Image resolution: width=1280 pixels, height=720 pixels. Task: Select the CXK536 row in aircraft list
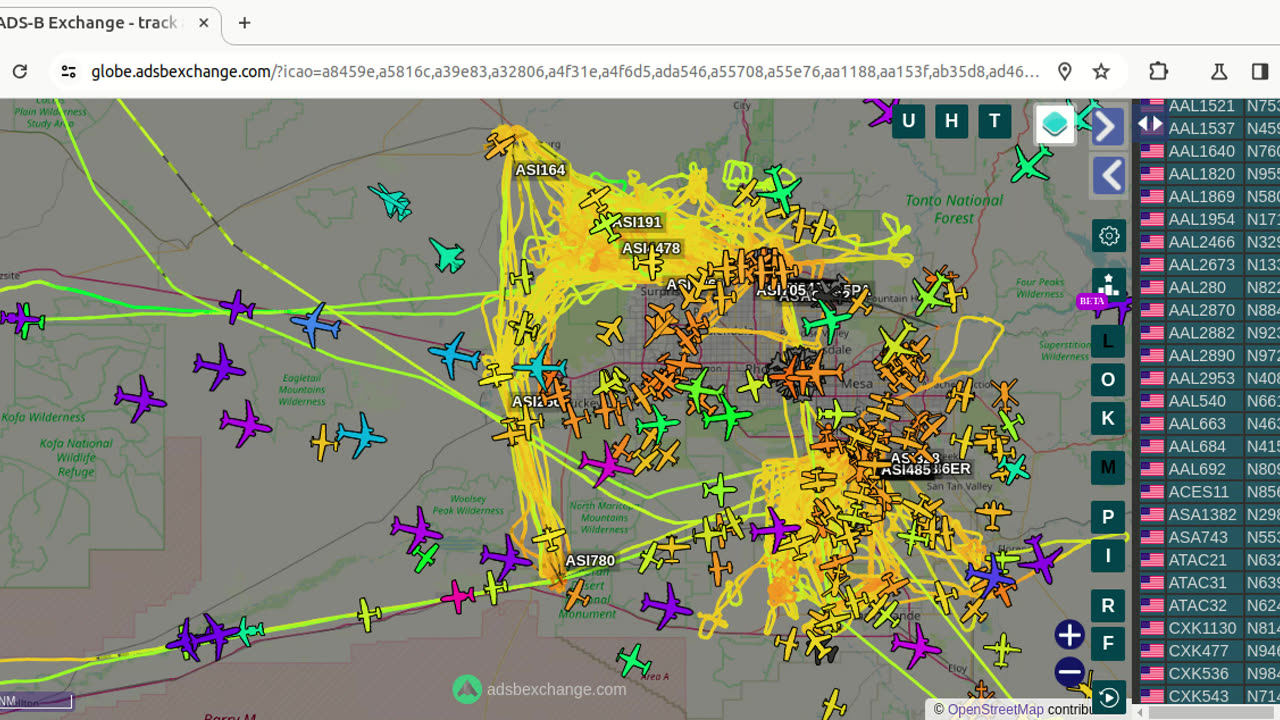pyautogui.click(x=1208, y=674)
